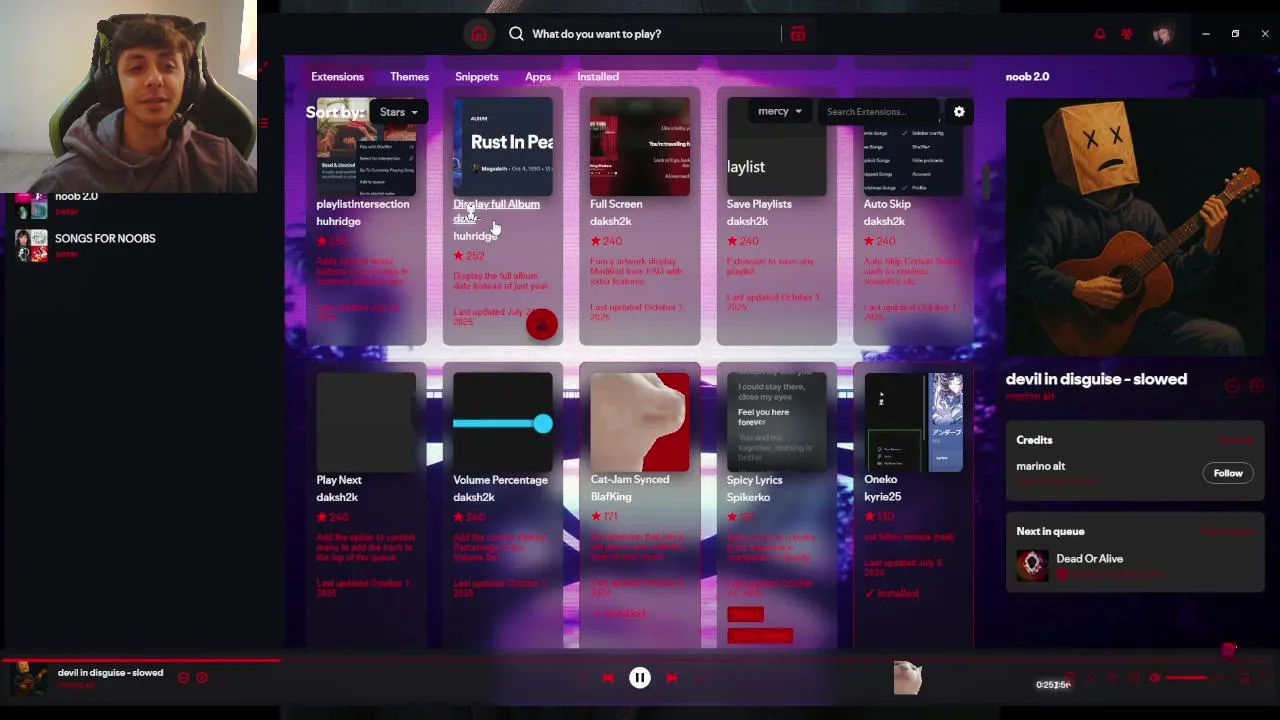Click the Installed label on Oneko card

point(892,593)
